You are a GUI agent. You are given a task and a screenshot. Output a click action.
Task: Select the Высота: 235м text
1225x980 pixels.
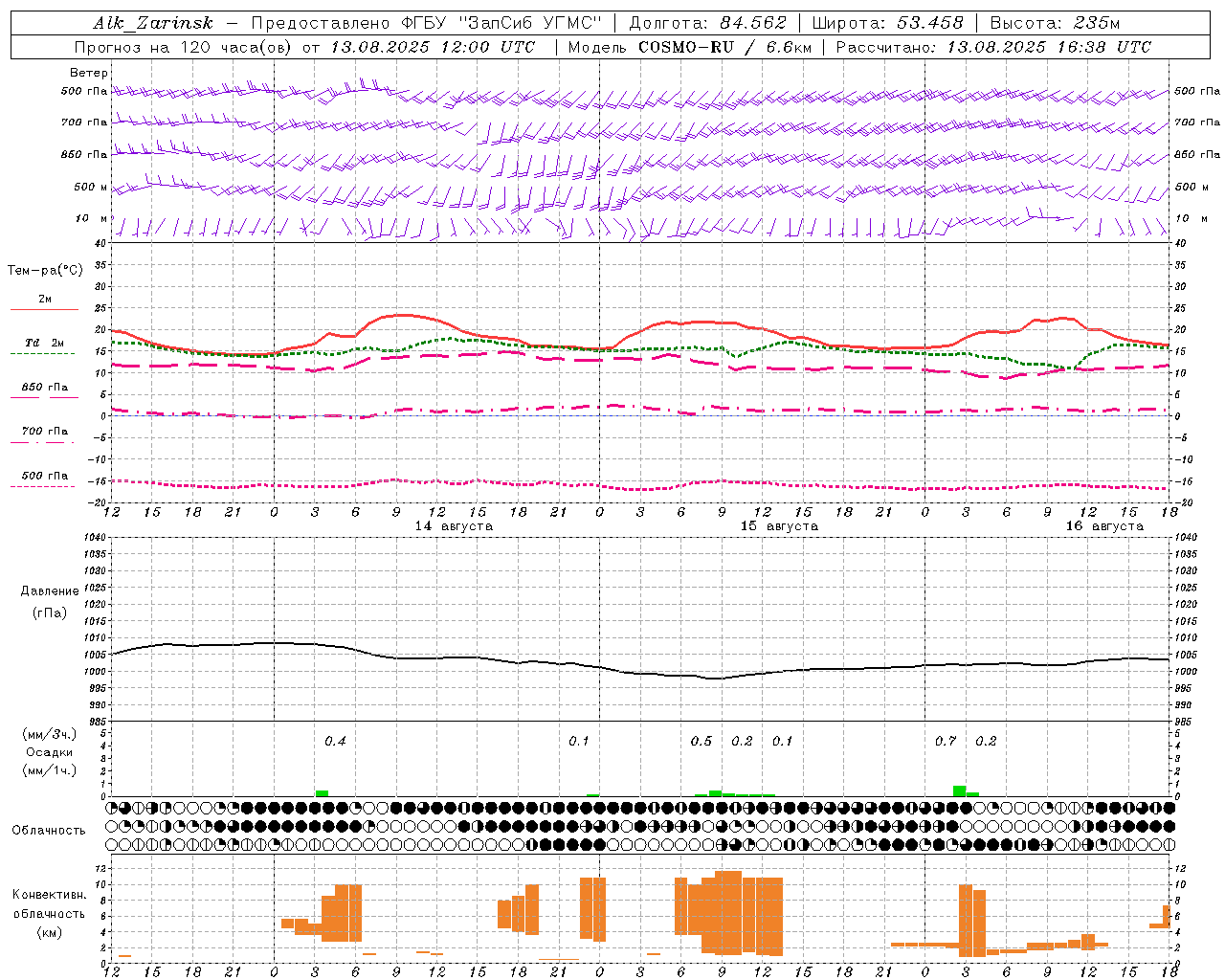click(1055, 23)
